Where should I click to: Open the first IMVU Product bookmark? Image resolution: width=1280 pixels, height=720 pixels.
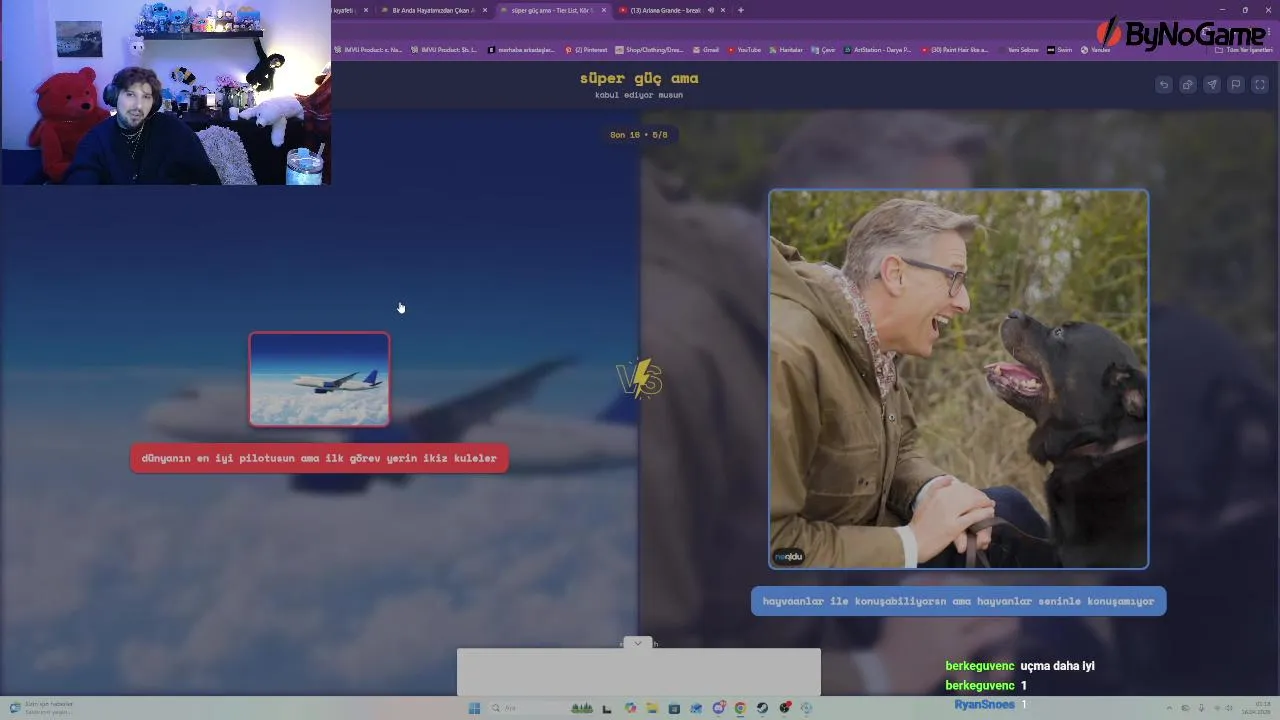(x=368, y=50)
